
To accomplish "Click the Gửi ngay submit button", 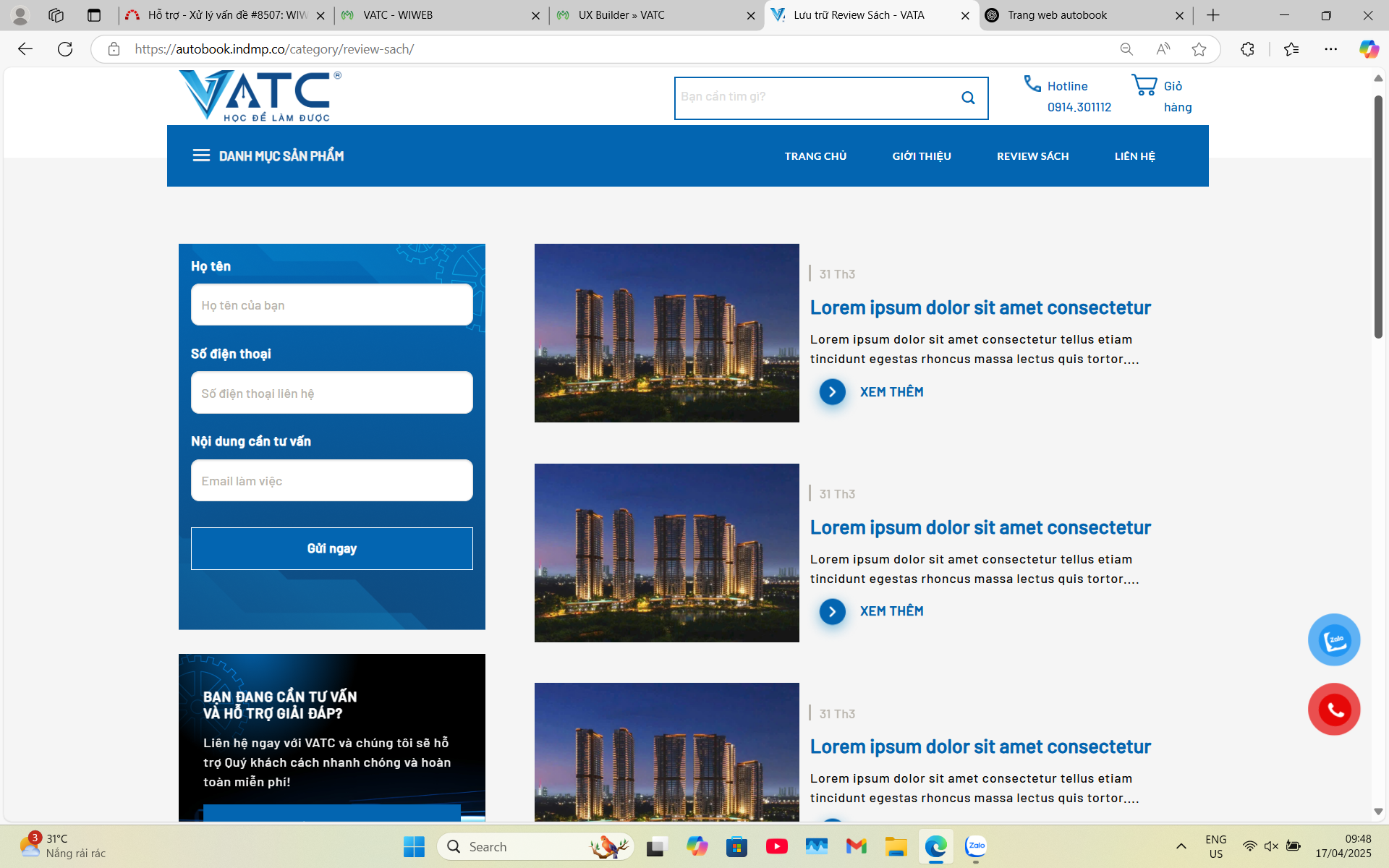I will click(x=331, y=548).
